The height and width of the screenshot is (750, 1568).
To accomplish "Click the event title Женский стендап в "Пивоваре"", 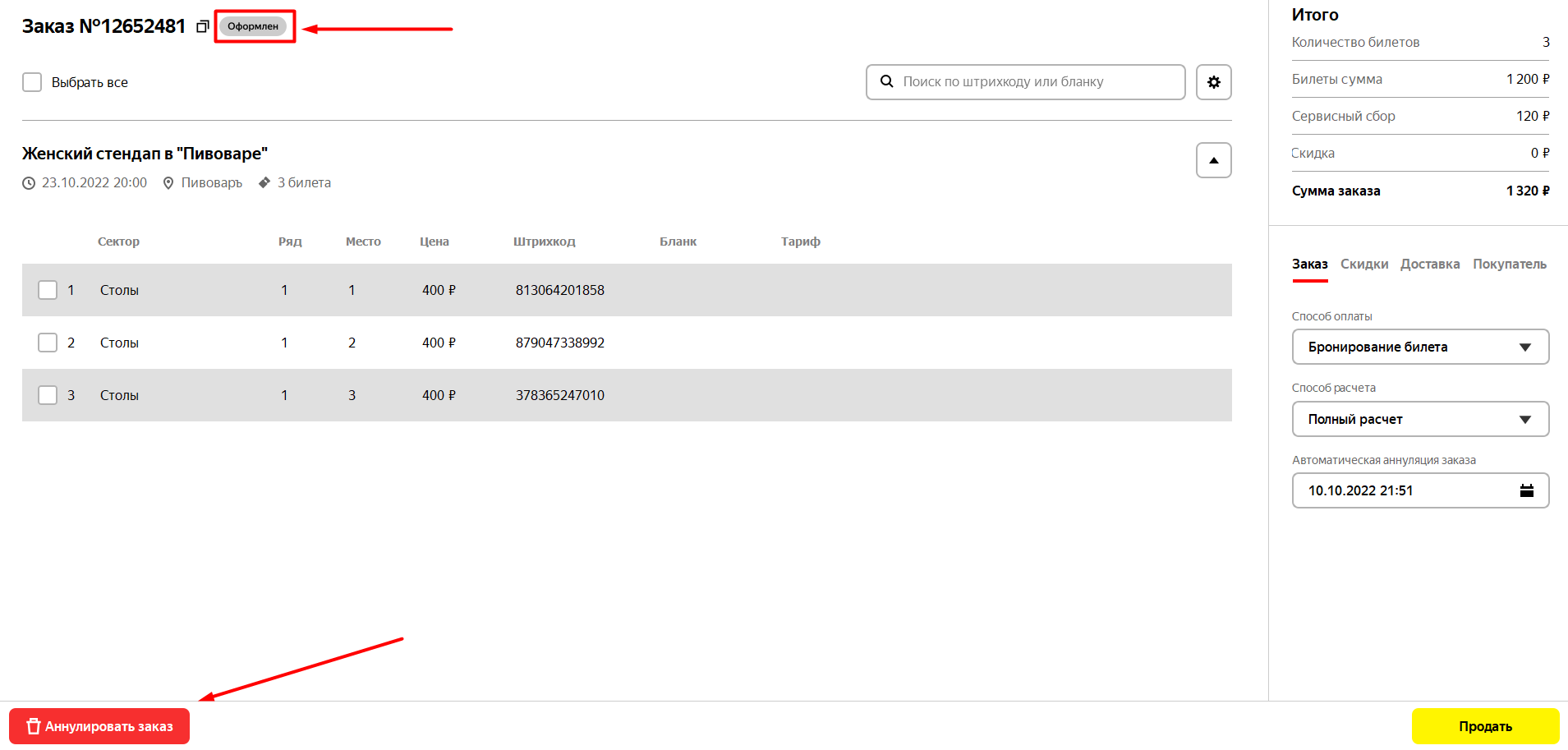I will click(145, 154).
